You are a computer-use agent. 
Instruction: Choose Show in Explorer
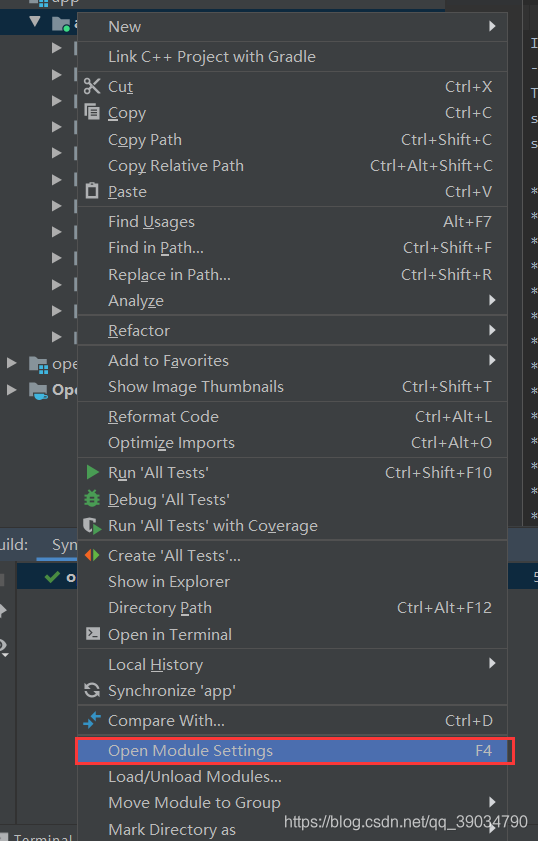click(292, 581)
